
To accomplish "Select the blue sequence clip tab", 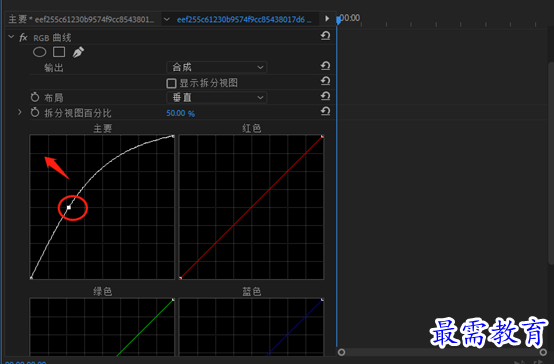I will [244, 19].
